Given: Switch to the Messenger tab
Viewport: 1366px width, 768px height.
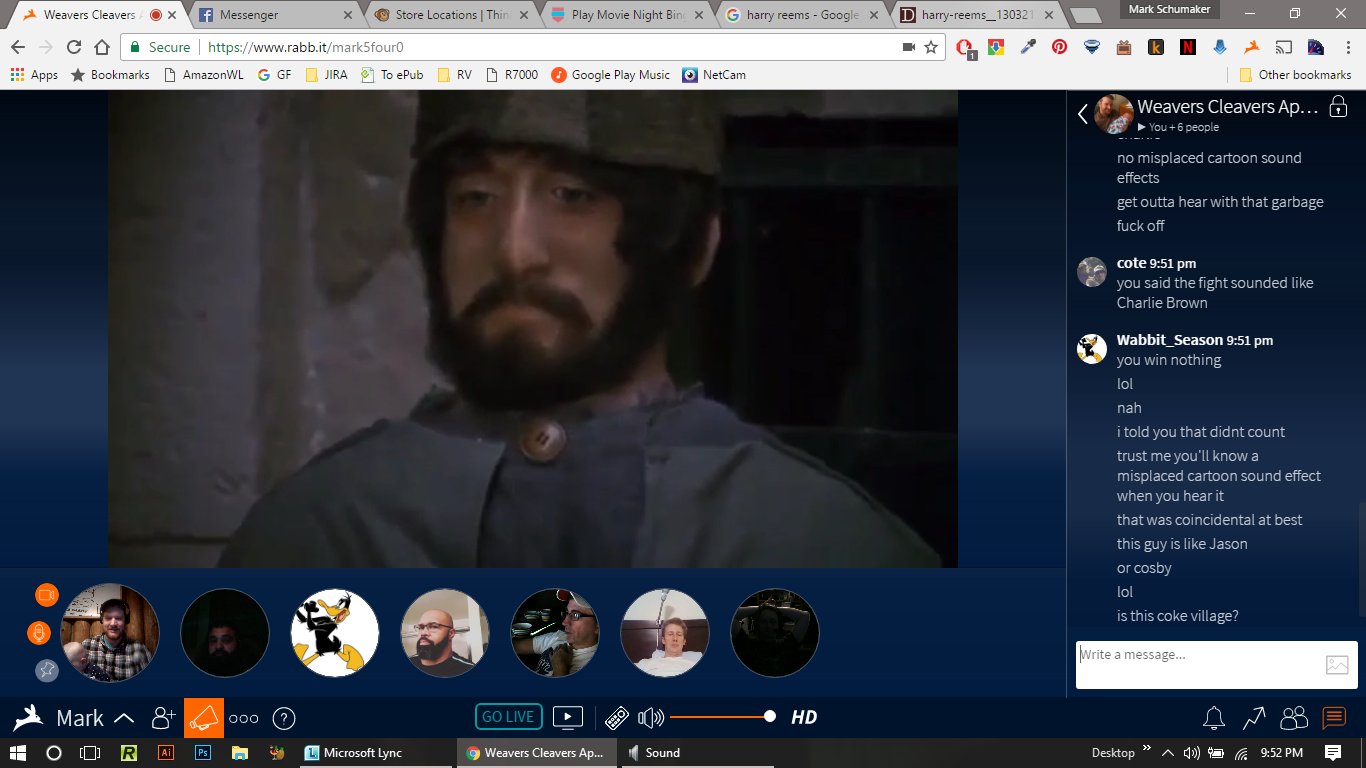Looking at the screenshot, I should (x=276, y=15).
